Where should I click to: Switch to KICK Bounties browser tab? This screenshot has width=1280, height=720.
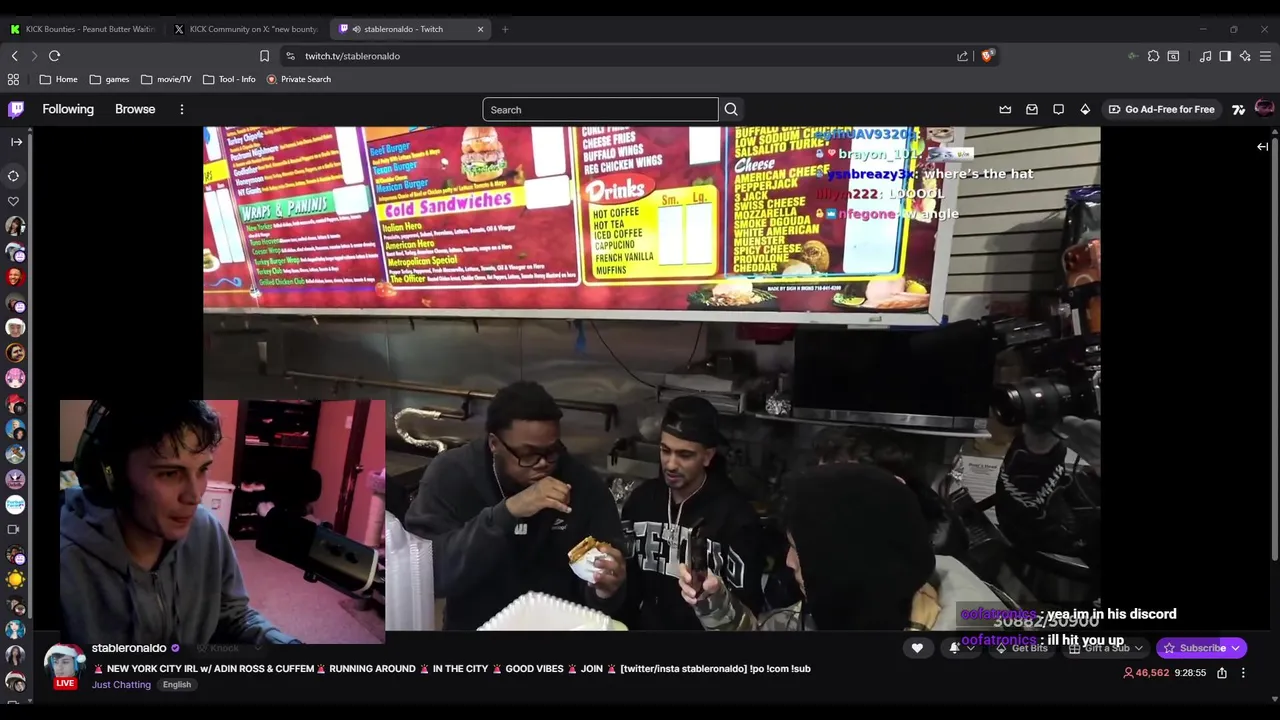tap(83, 29)
